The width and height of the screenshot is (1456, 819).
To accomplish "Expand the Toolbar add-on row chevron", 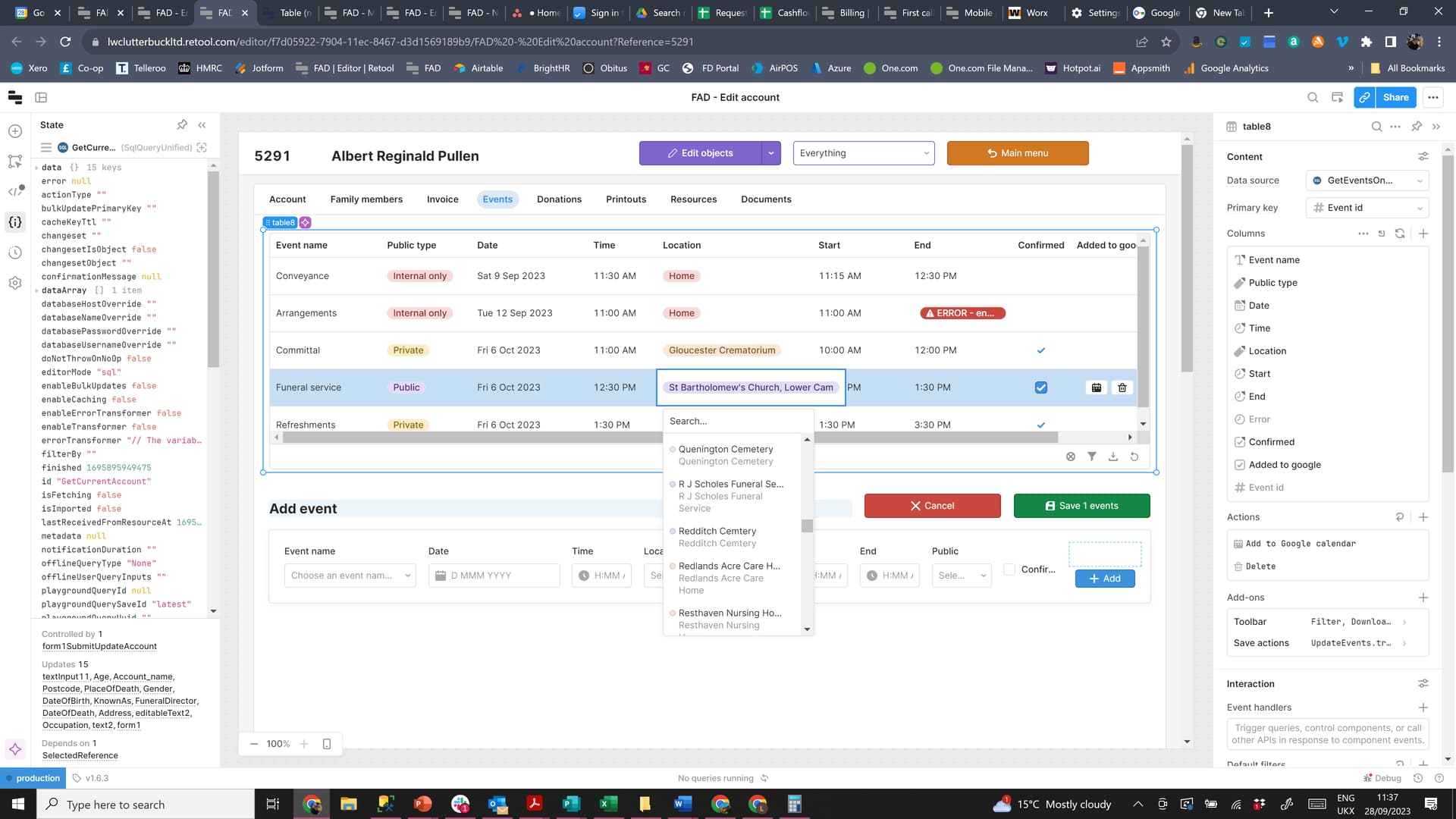I will point(1404,622).
